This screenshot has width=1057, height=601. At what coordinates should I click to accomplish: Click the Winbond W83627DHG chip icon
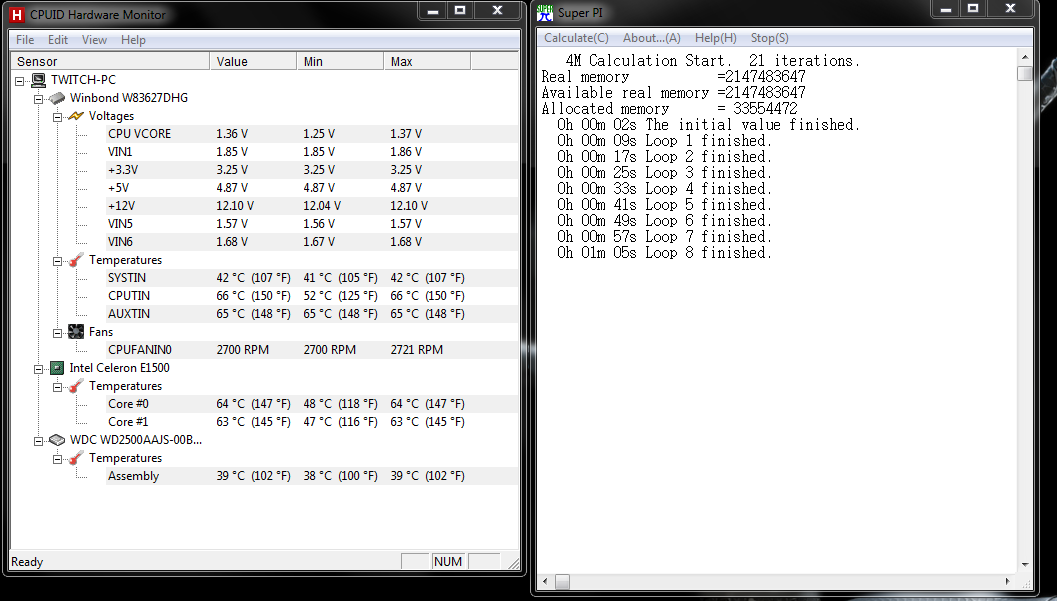pos(57,98)
